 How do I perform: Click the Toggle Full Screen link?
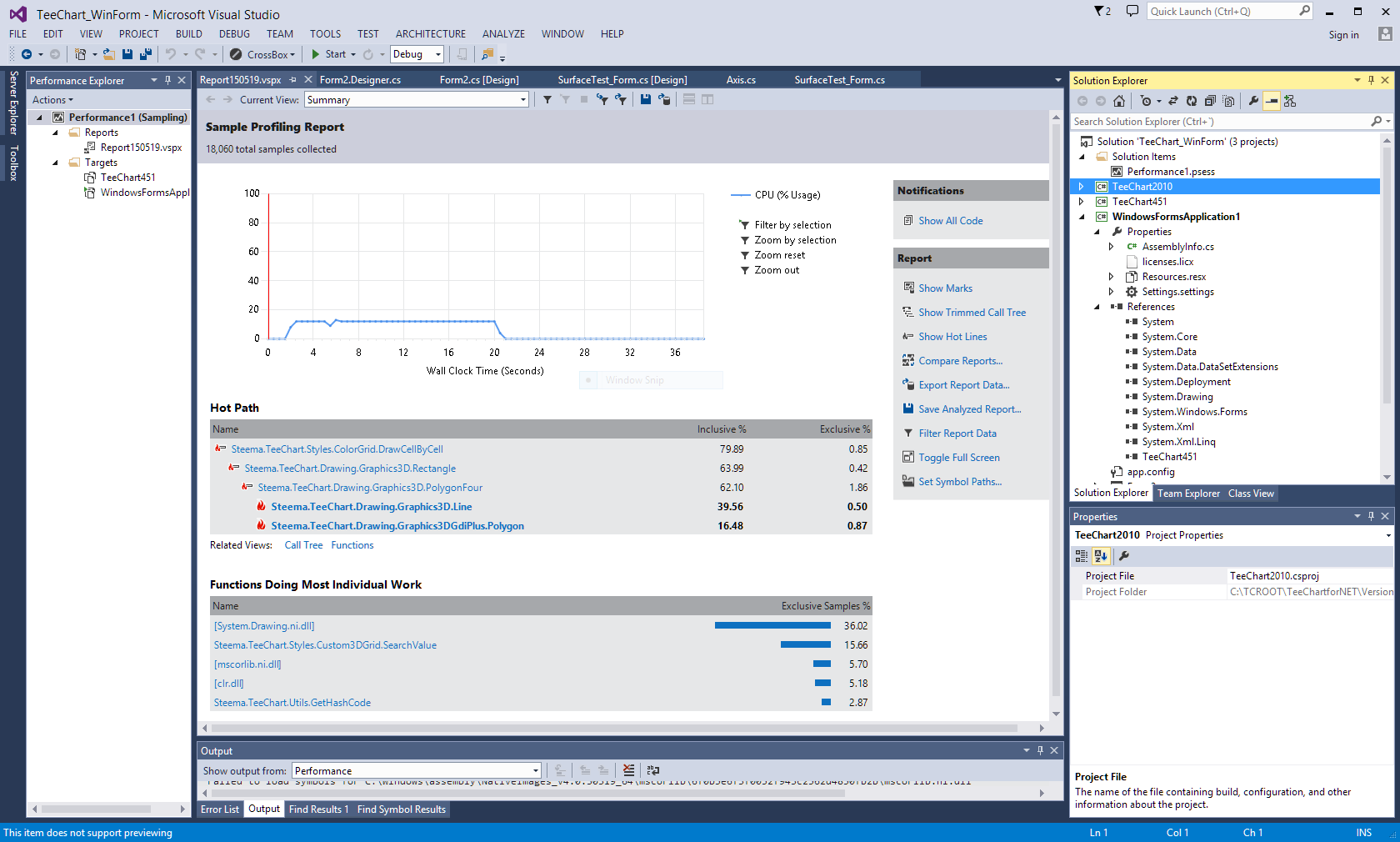pyautogui.click(x=959, y=458)
